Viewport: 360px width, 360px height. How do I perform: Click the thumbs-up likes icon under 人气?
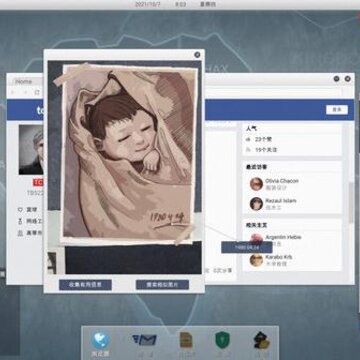point(248,139)
